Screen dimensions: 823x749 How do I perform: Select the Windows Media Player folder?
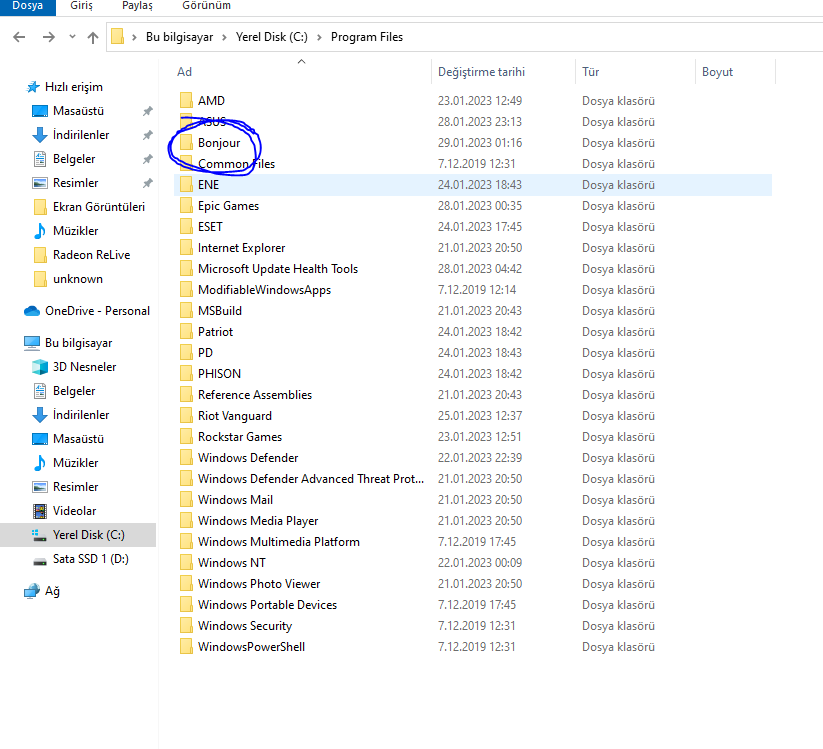coord(258,521)
